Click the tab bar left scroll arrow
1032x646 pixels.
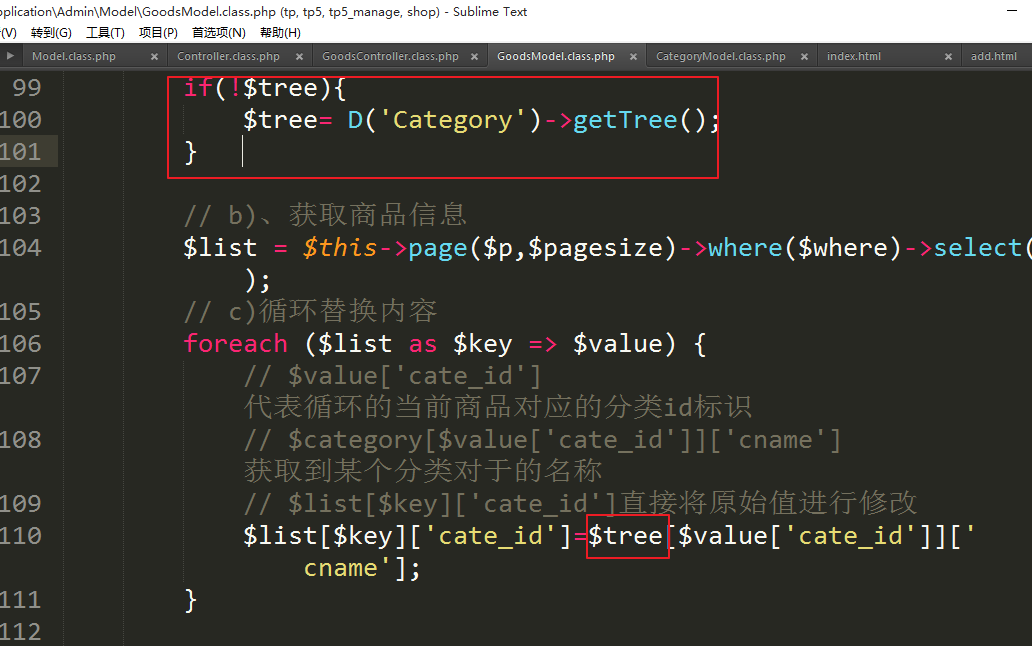click(8, 57)
